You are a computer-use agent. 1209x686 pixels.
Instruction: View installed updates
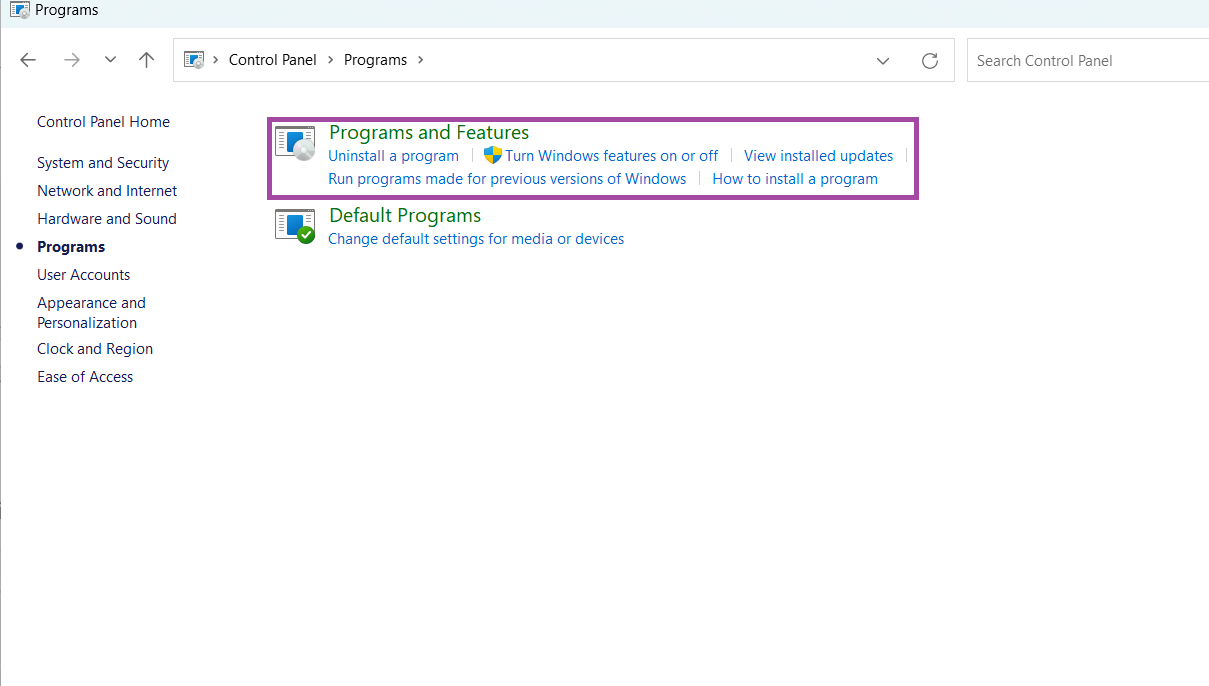pos(818,155)
